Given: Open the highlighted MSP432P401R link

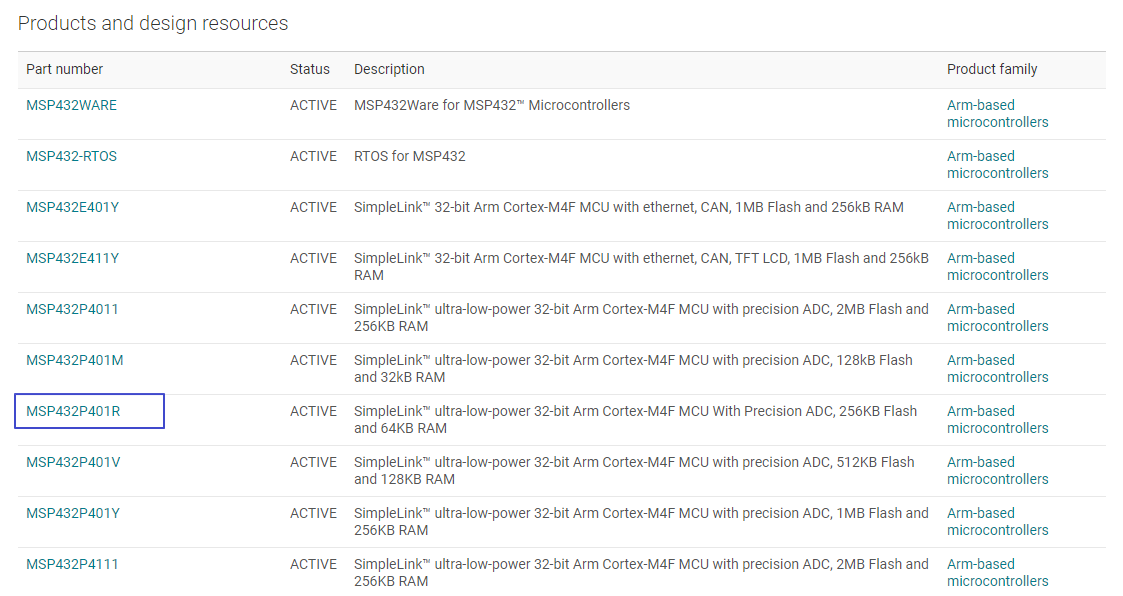Looking at the screenshot, I should (x=73, y=411).
